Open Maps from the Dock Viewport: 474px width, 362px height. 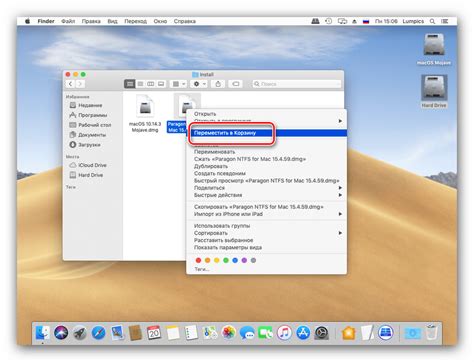pos(210,333)
